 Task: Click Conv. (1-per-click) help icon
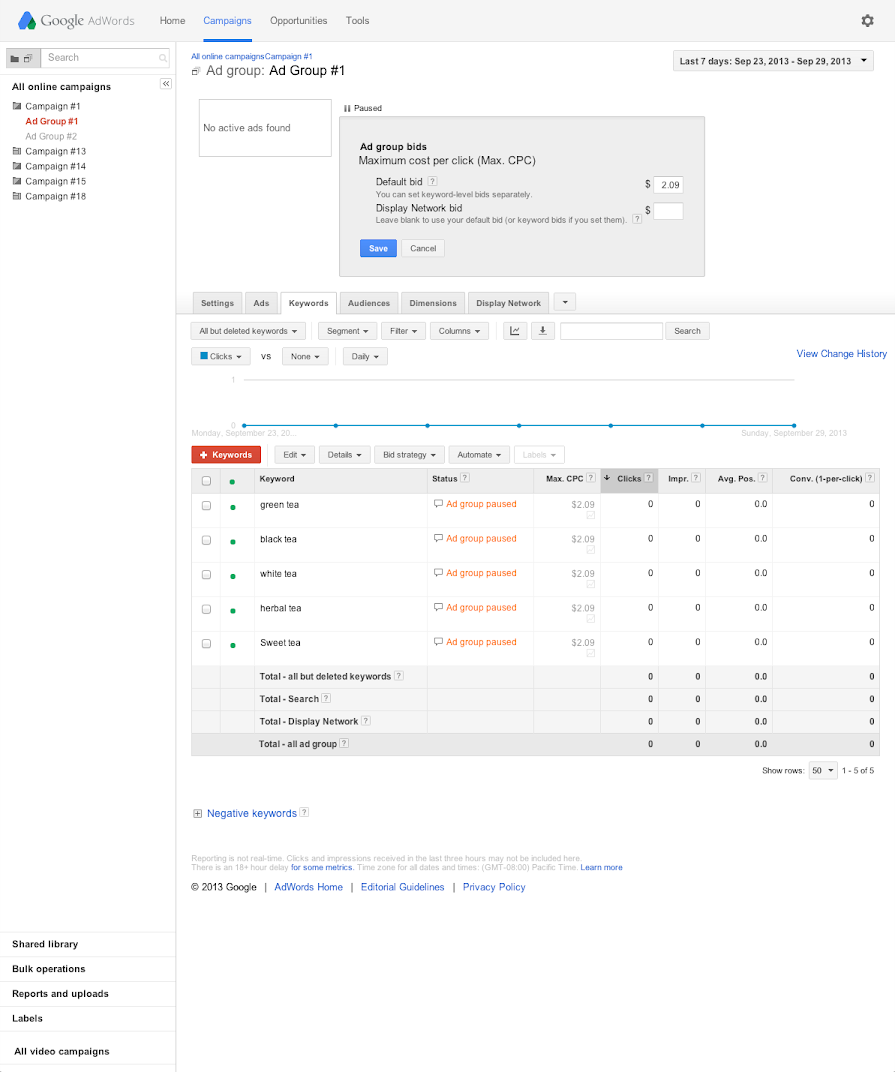coord(870,478)
